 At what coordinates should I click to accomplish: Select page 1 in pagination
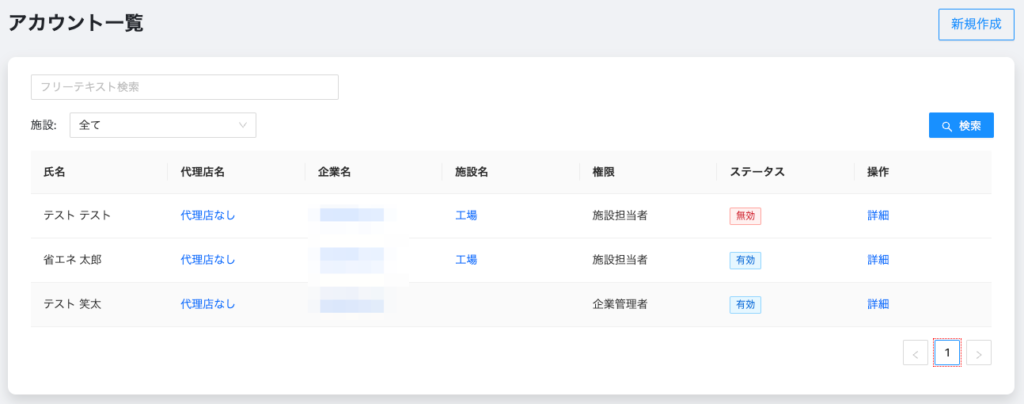(x=947, y=352)
